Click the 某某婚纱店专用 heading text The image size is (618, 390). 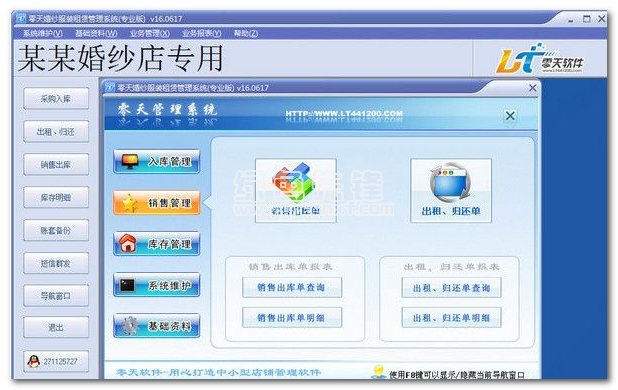click(121, 58)
